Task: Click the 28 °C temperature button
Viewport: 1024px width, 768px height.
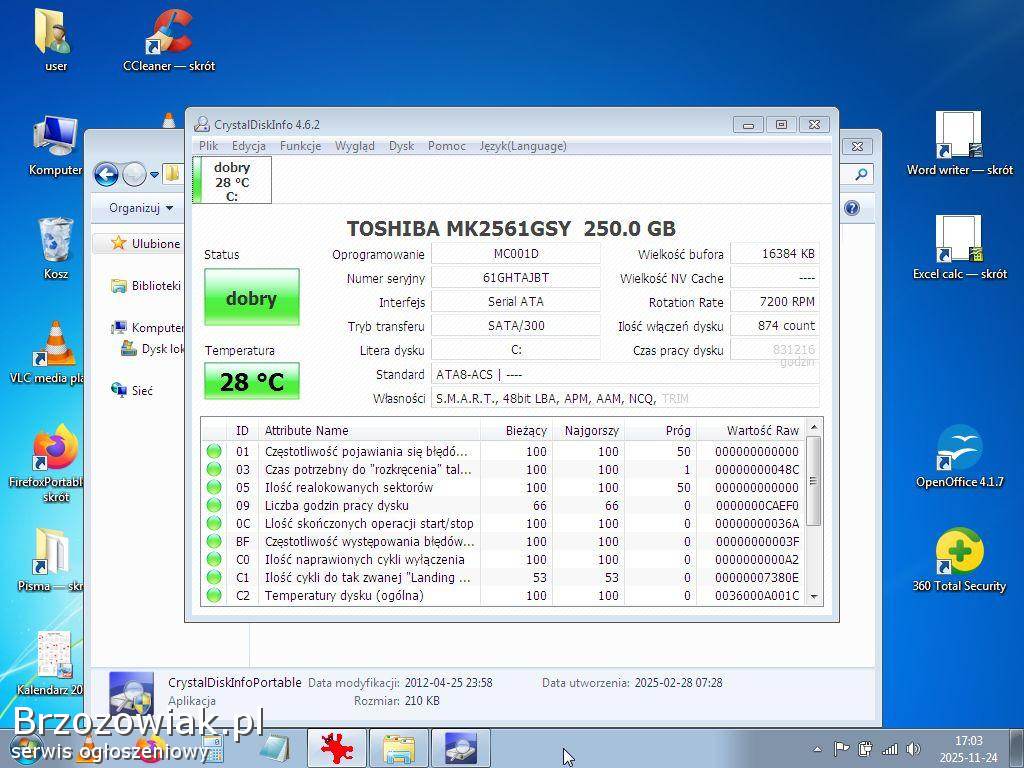Action: click(251, 382)
